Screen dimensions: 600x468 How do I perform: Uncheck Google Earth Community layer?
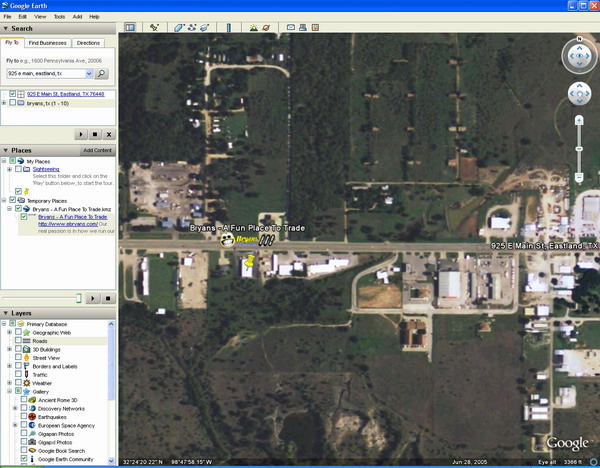pos(24,458)
